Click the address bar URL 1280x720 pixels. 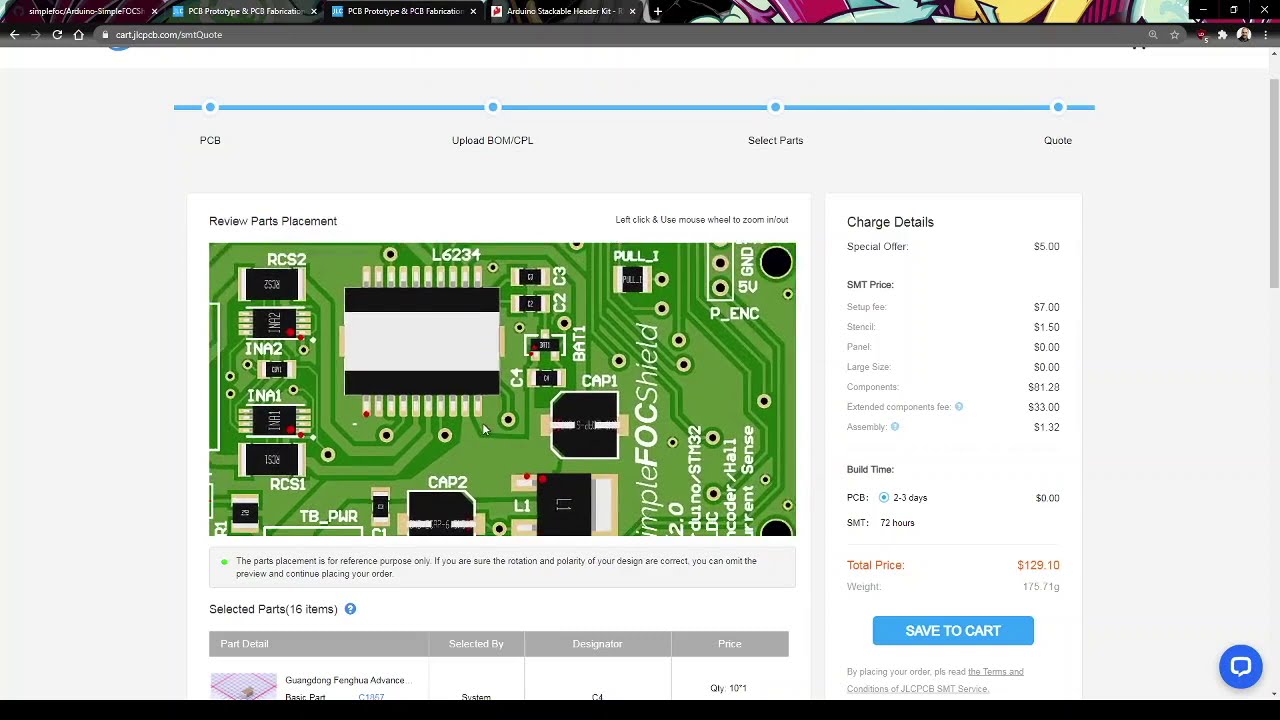[x=169, y=35]
